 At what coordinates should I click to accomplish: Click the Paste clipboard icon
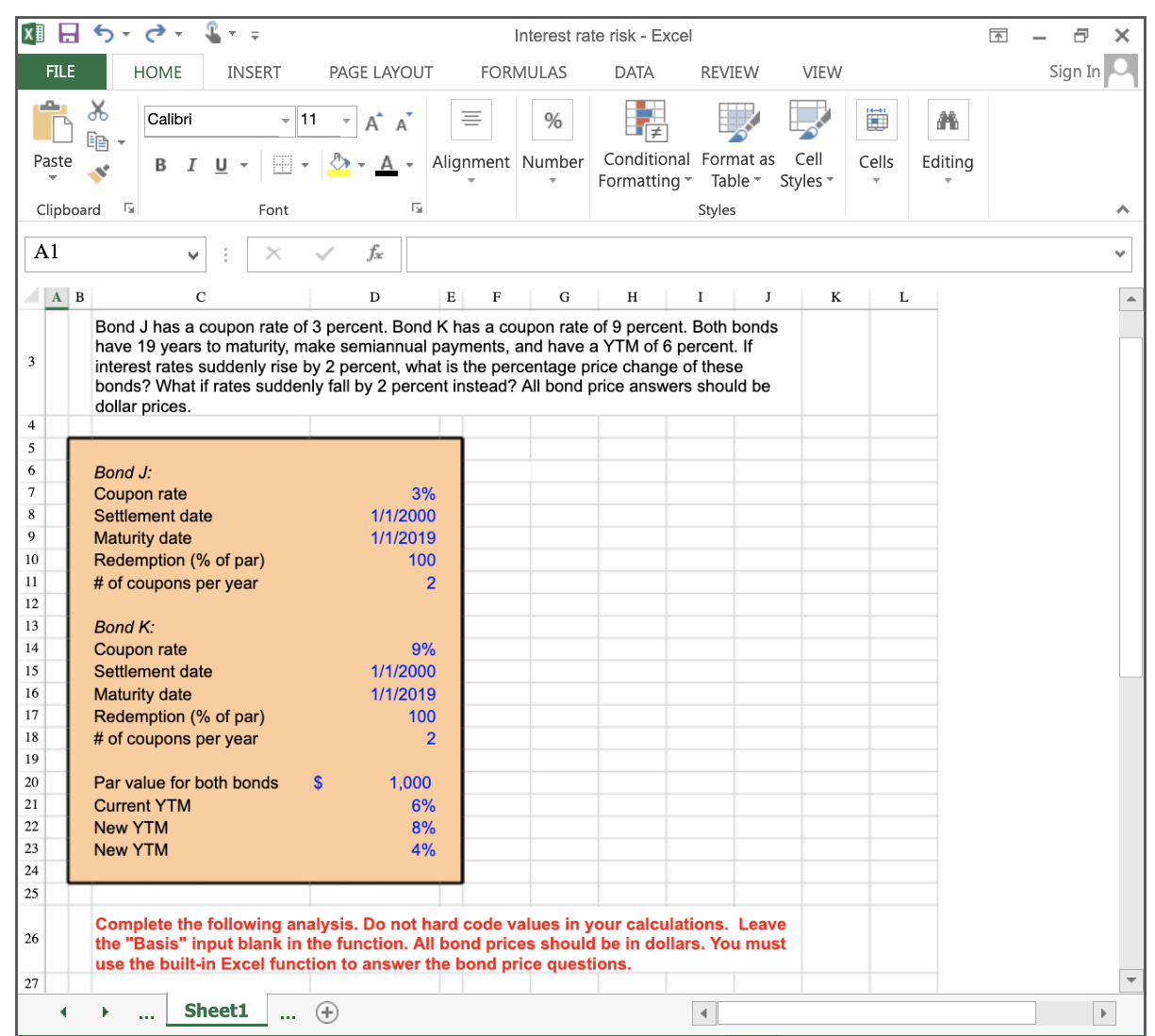(53, 123)
